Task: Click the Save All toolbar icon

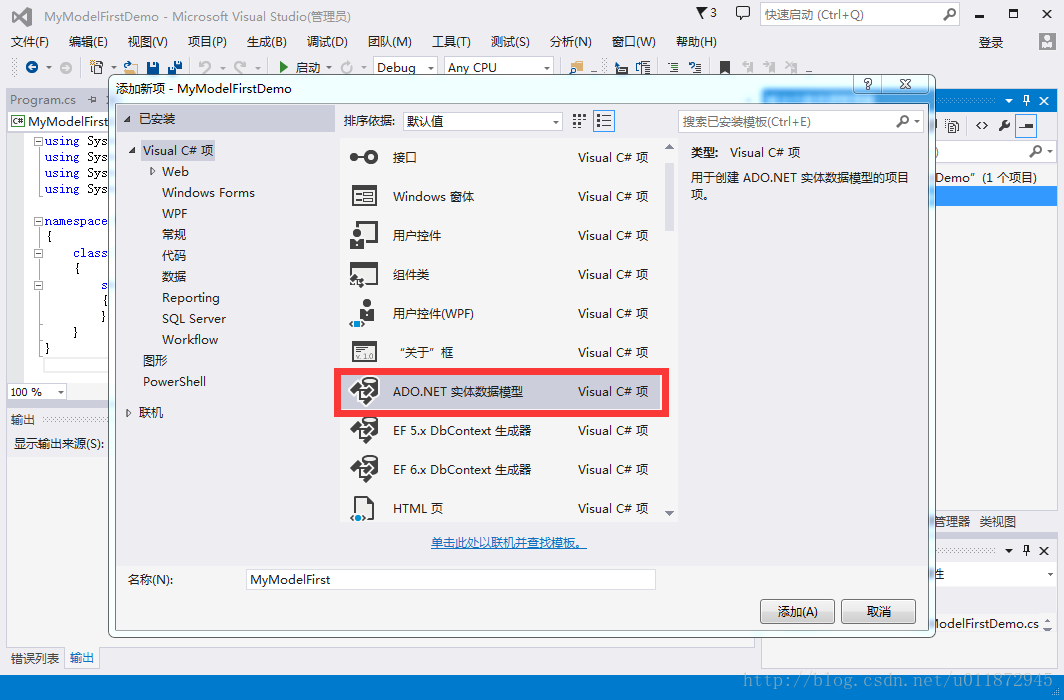Action: 174,67
